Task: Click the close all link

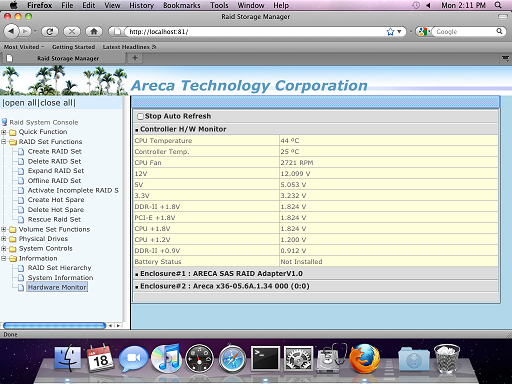Action: click(57, 103)
